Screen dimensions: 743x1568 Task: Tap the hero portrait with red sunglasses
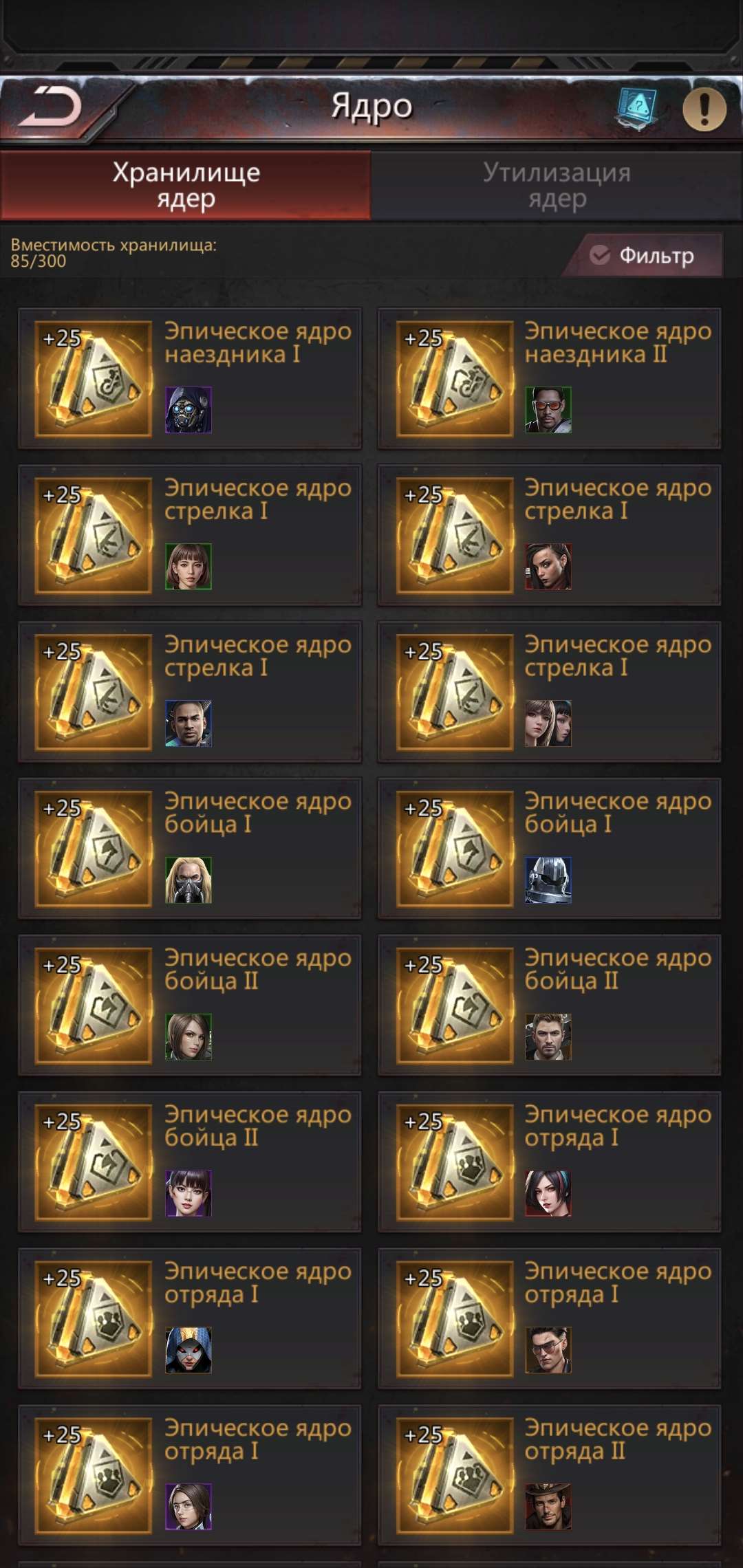[548, 410]
